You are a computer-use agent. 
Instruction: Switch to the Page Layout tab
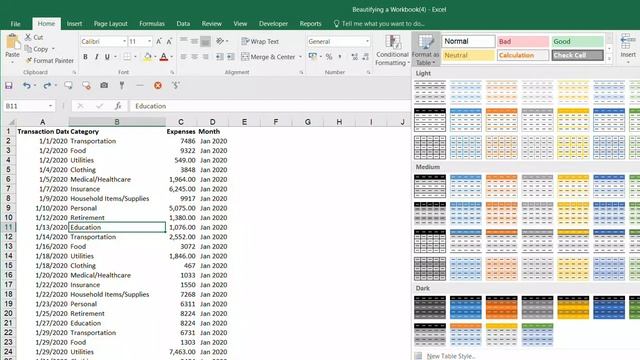(x=111, y=24)
